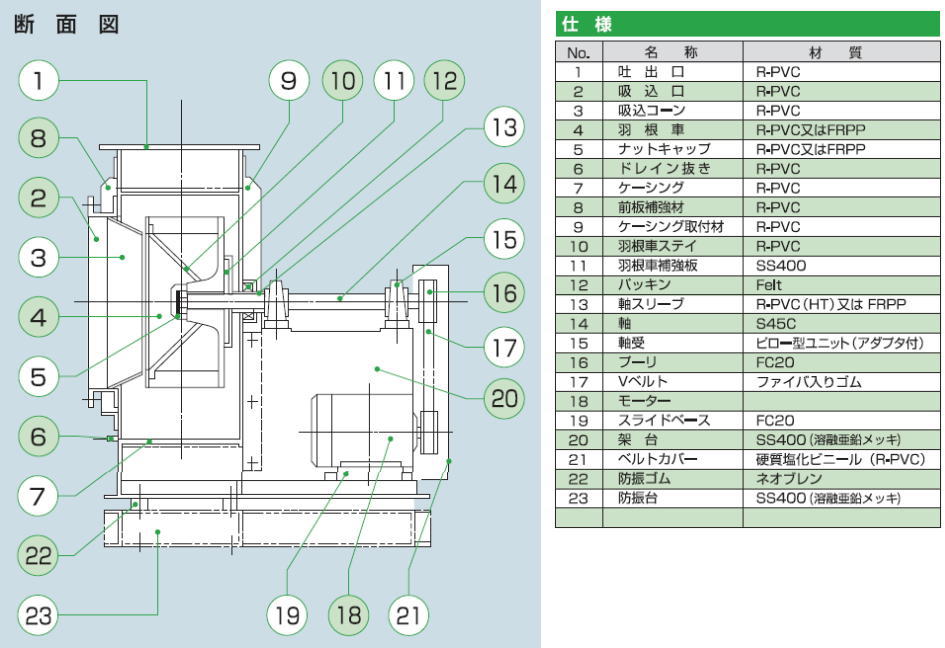The width and height of the screenshot is (945, 648).
Task: Select callout circle 21 below the drawing
Action: pos(409,615)
